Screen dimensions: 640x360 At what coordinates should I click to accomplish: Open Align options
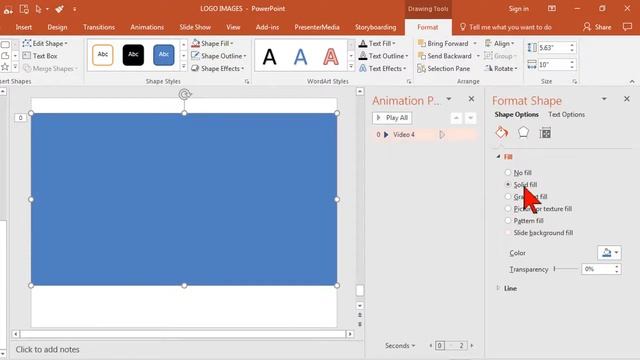coord(500,43)
